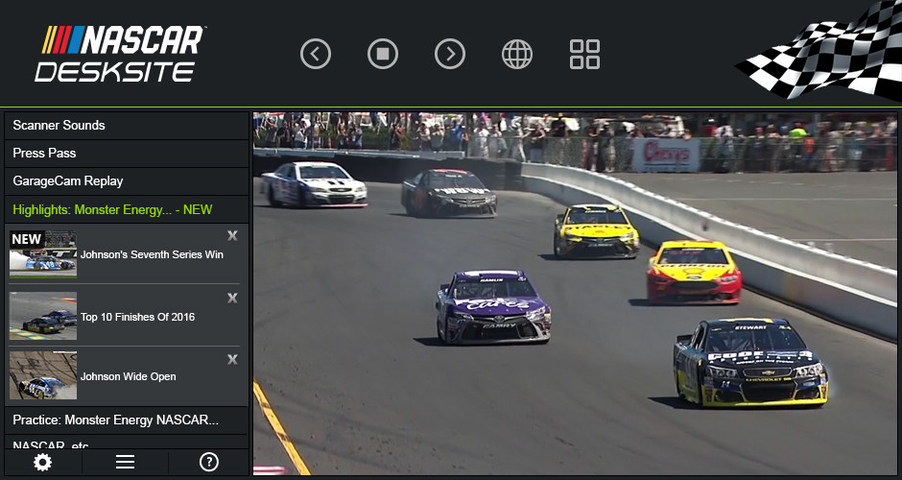This screenshot has width=902, height=480.
Task: Select Top 10 Finishes Of 2016 title
Action: 138,317
